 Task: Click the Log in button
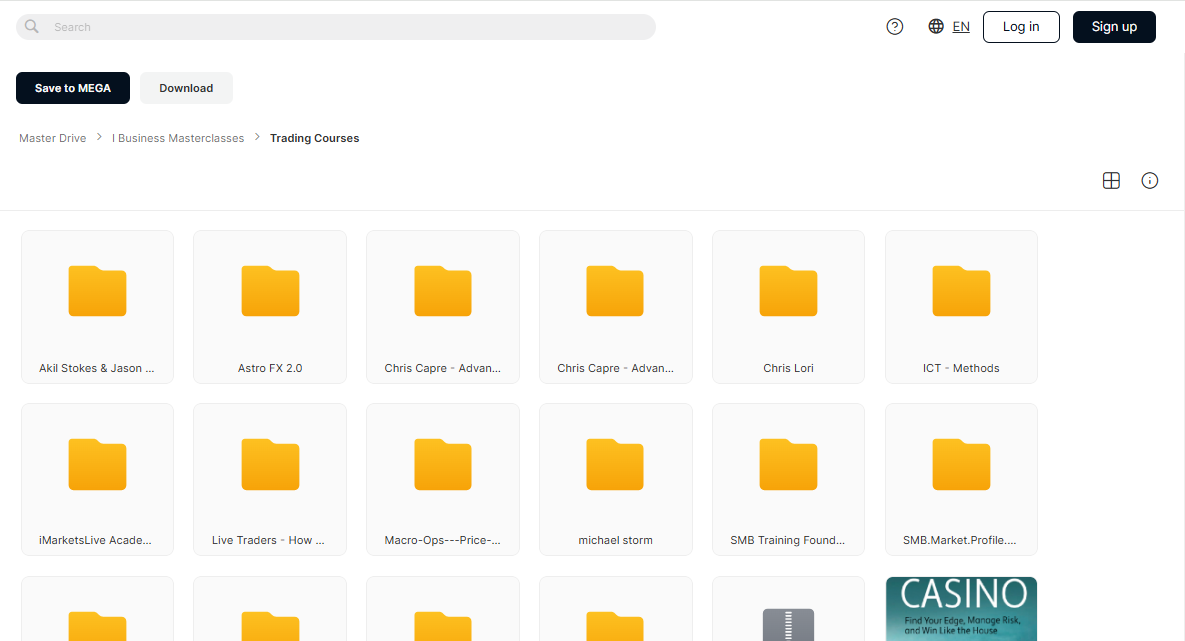click(1021, 26)
